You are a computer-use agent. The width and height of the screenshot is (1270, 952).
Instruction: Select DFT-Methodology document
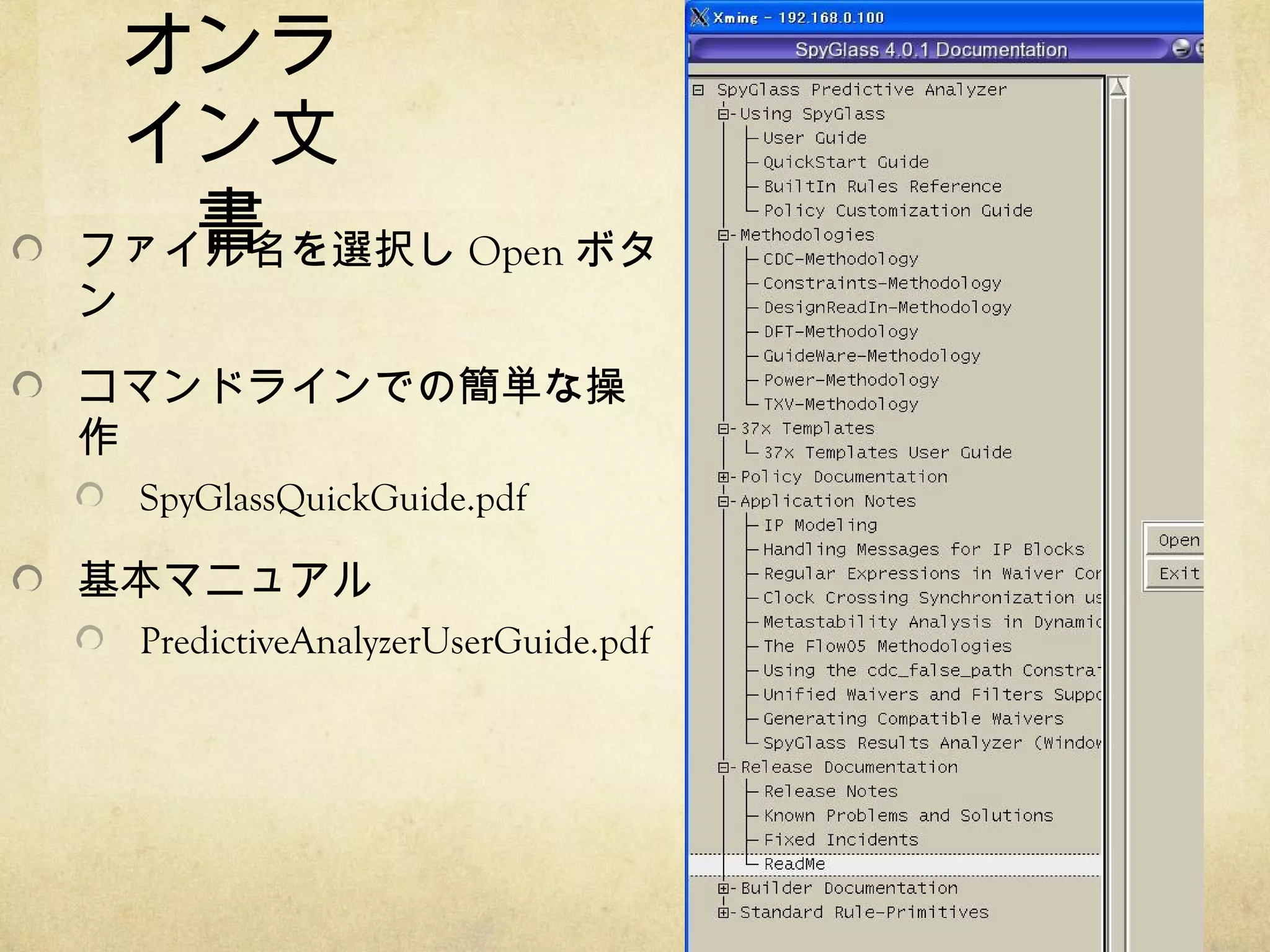point(840,332)
